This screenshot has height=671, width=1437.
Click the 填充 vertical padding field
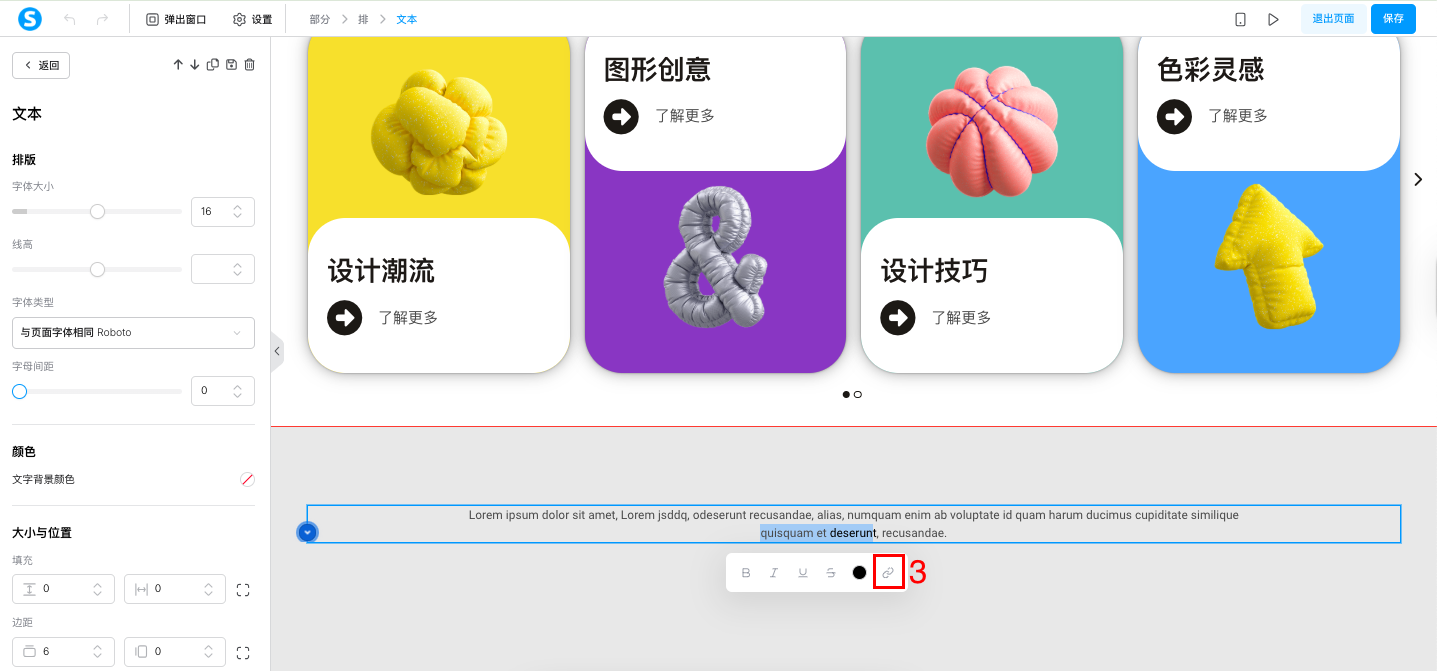coord(63,589)
